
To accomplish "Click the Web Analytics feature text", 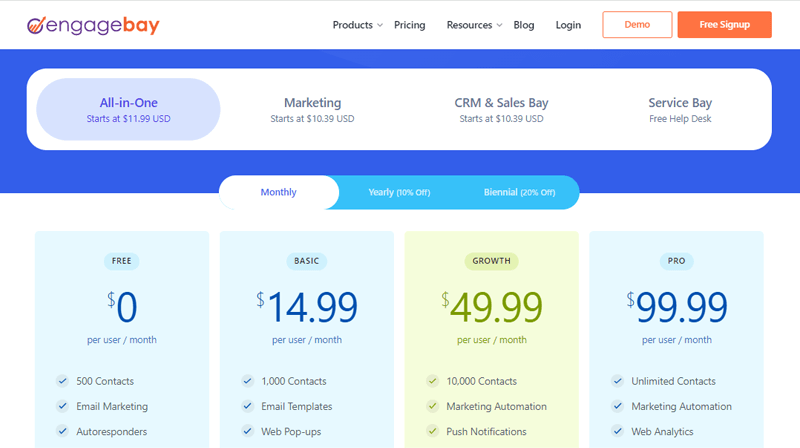I will [662, 432].
